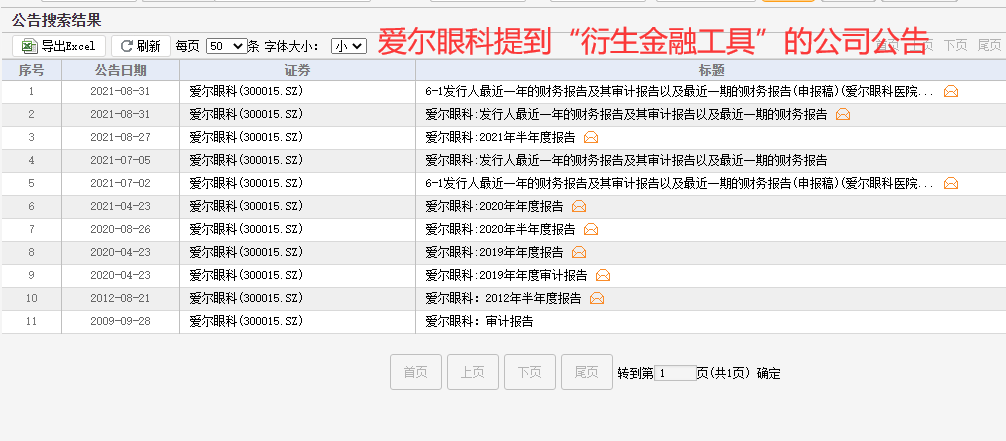Open 爱尔眼科:2012年半年度报告 title
Viewport: 1006px width, 441px height.
pos(503,298)
